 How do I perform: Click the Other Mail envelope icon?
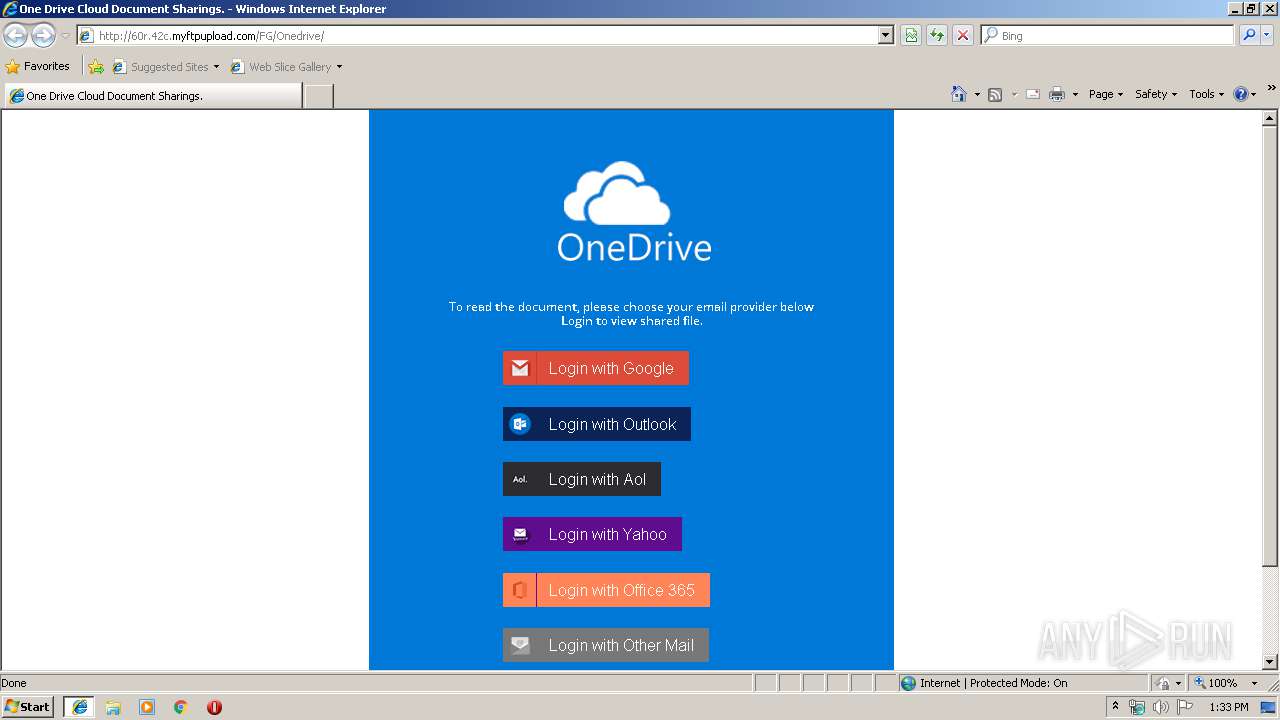[x=520, y=645]
